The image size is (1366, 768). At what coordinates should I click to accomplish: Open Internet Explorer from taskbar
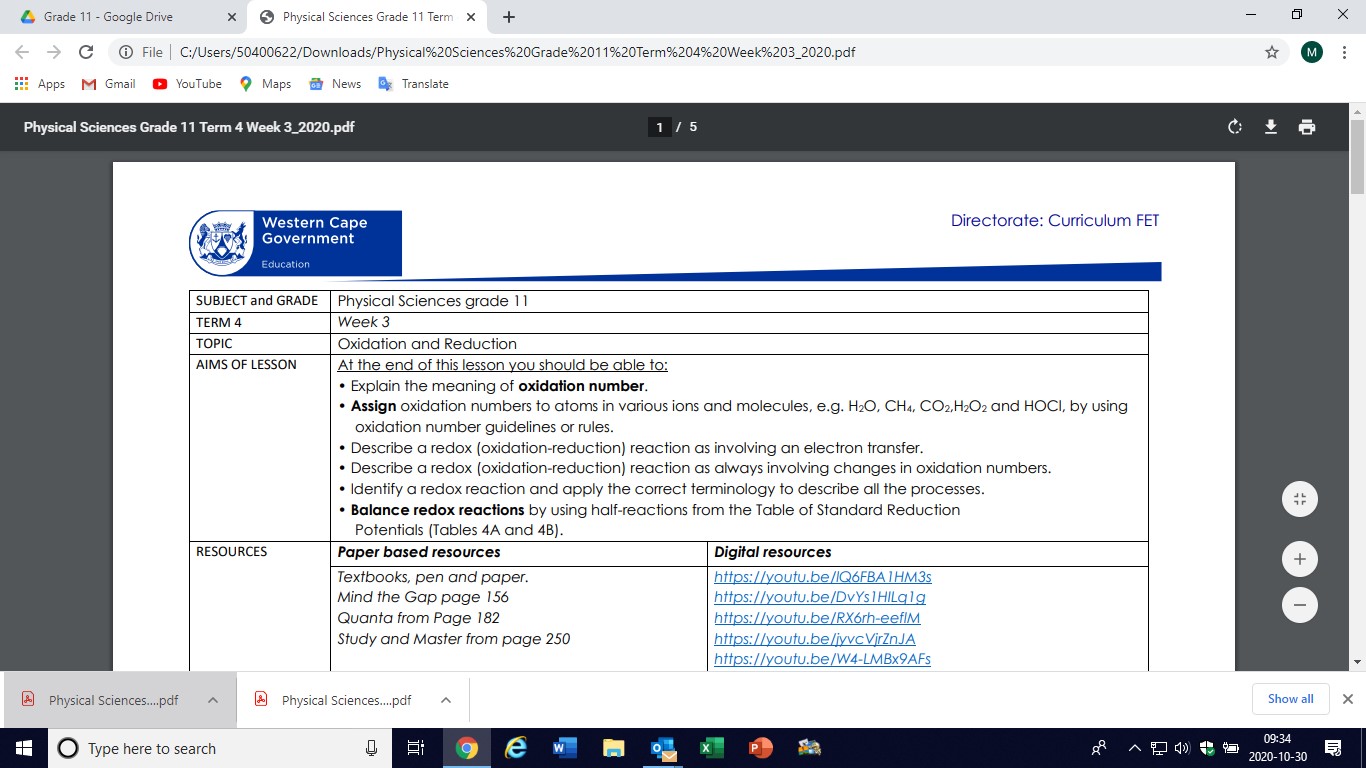click(516, 748)
